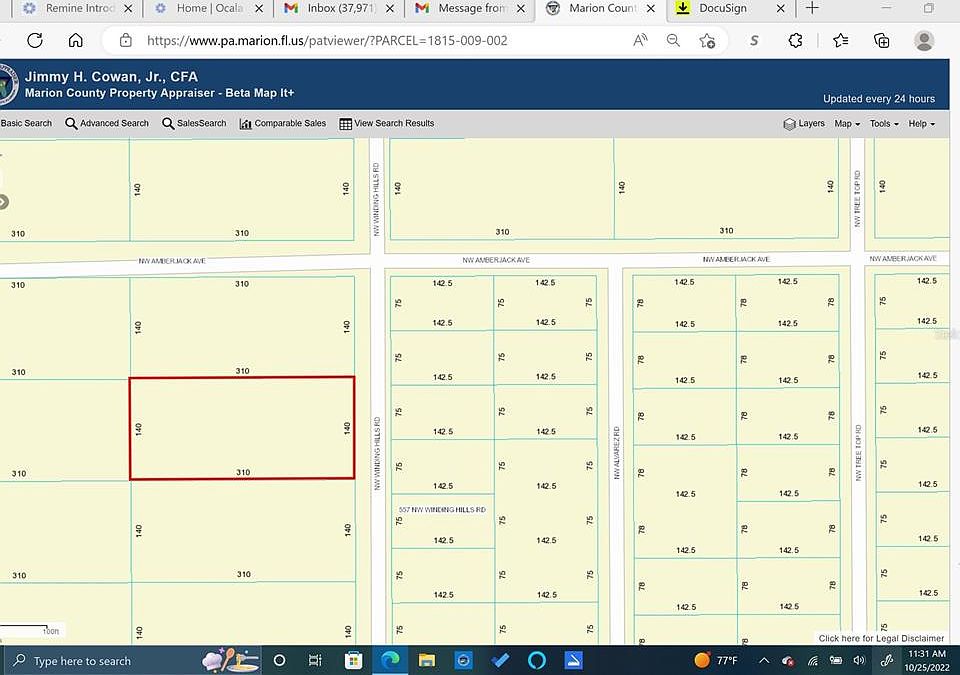Open the Advanced Search tool

[107, 123]
